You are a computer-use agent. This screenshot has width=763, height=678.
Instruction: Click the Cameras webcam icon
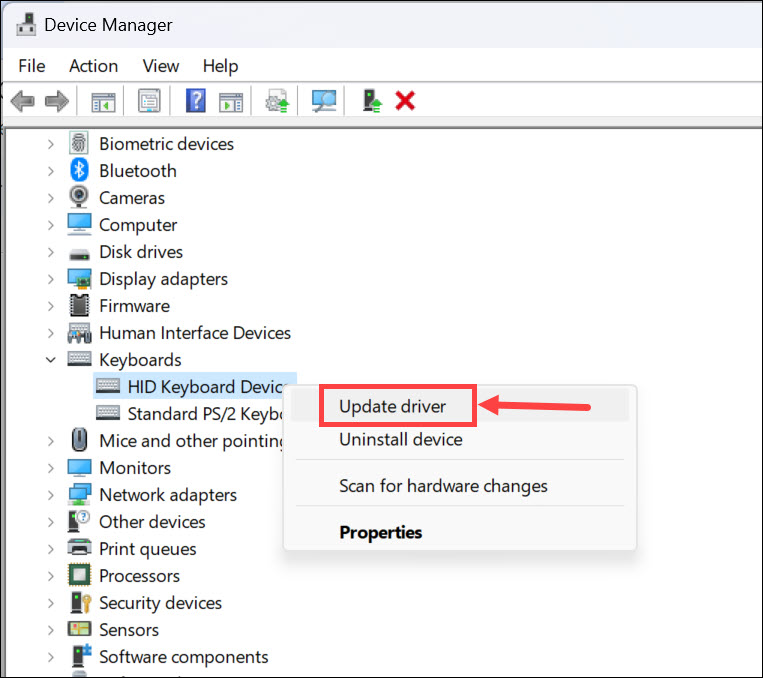point(79,198)
